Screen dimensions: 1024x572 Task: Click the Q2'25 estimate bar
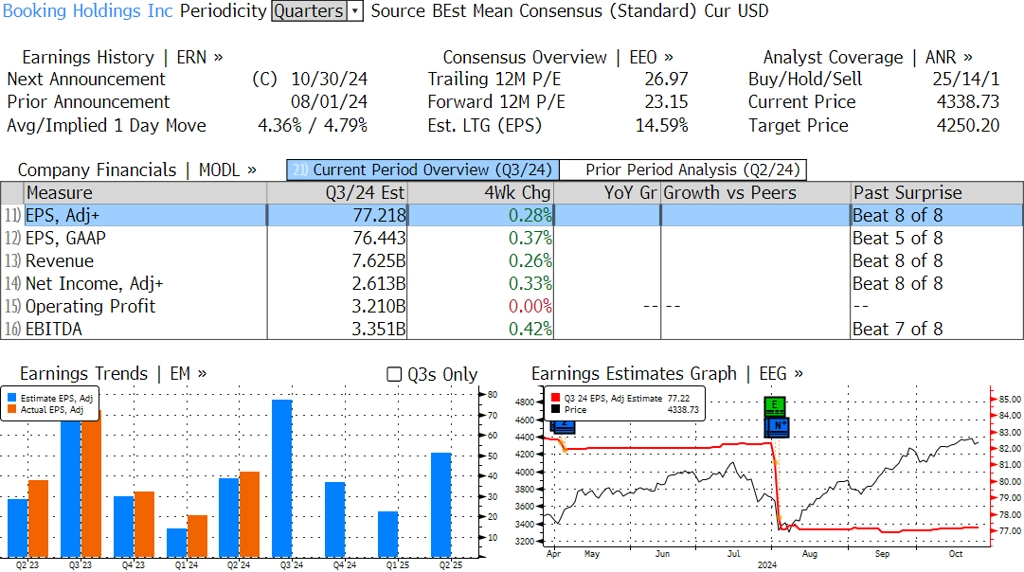point(441,505)
